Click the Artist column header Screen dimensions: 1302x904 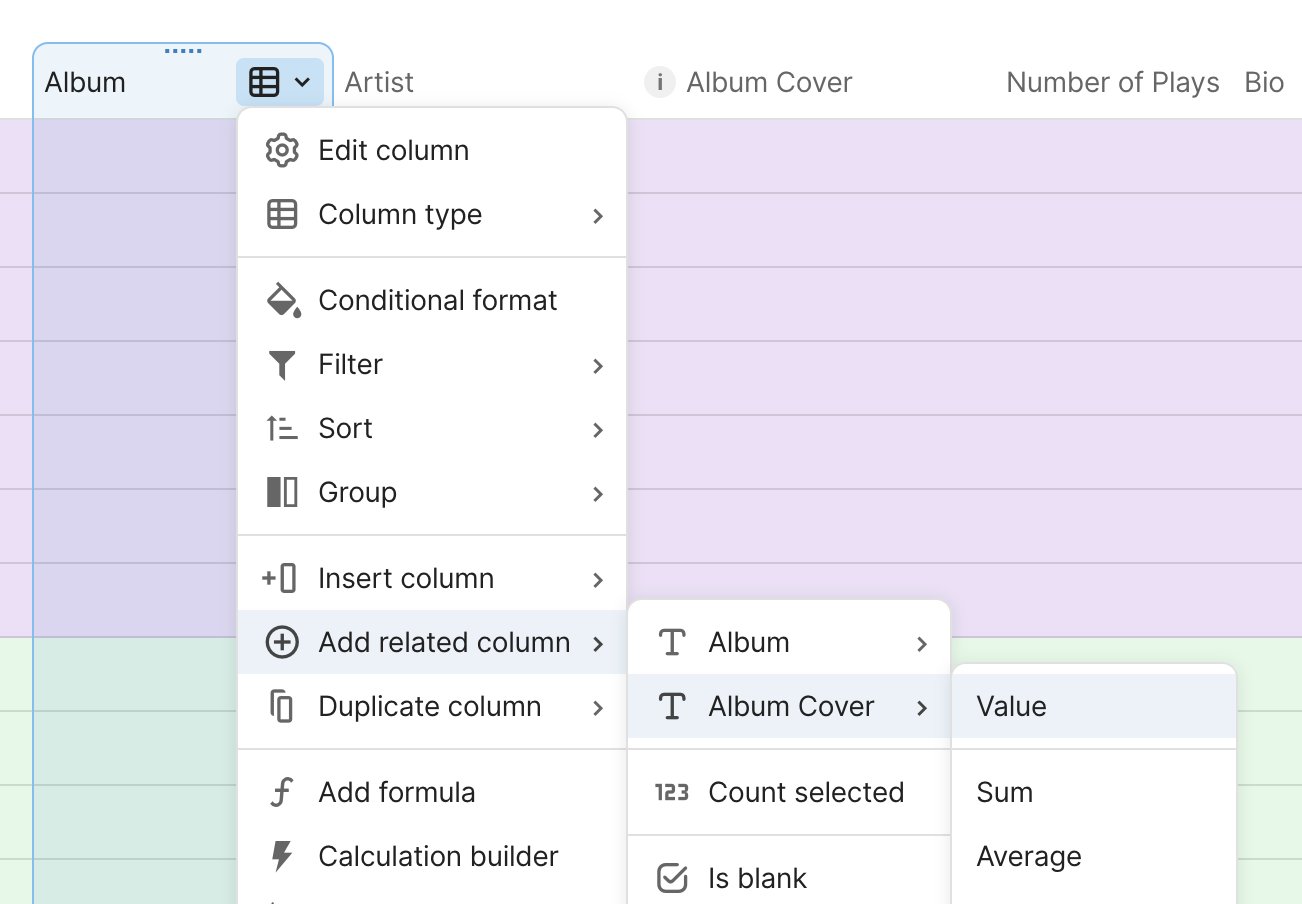pos(379,82)
